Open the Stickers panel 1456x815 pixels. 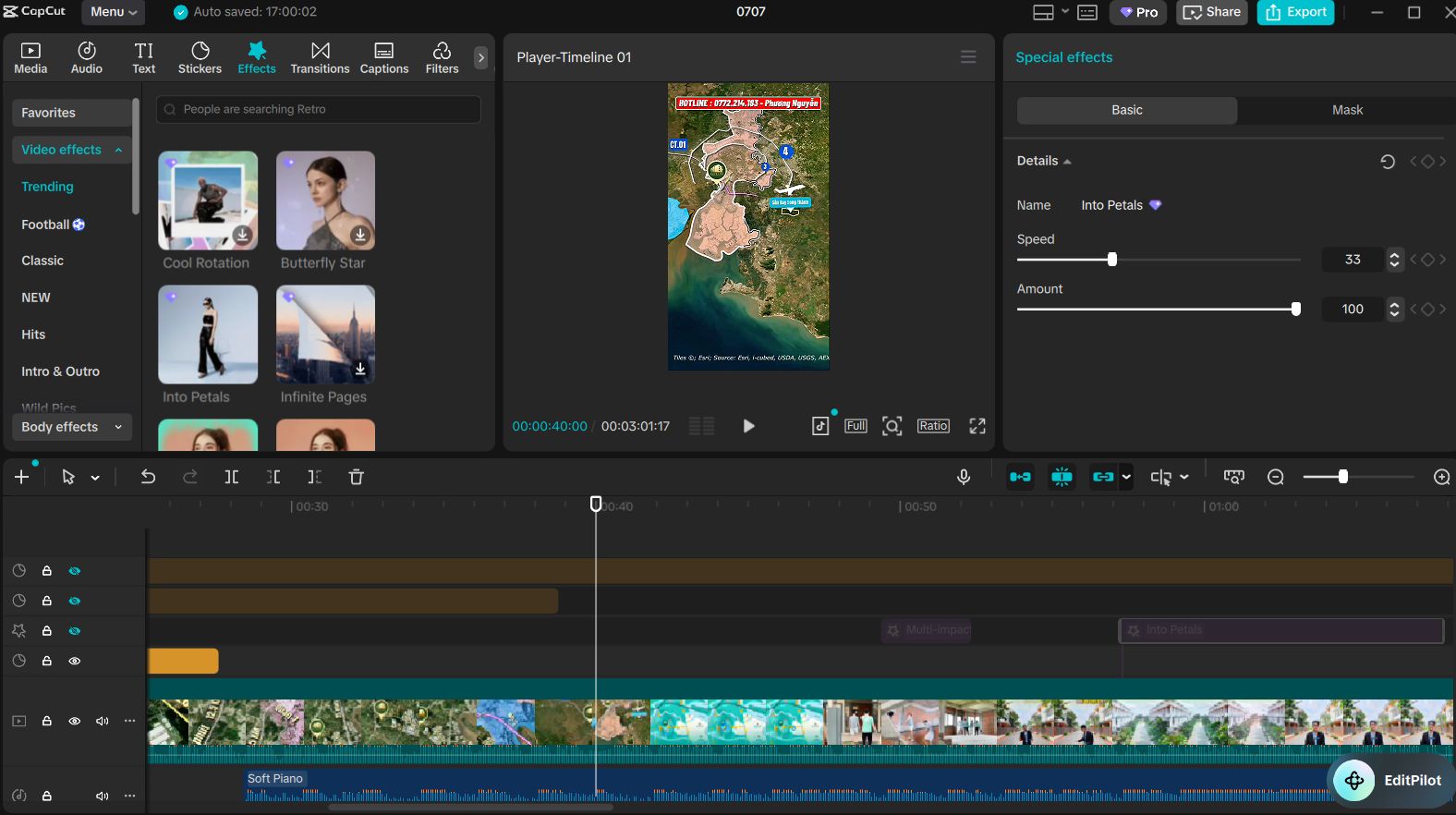click(x=200, y=57)
